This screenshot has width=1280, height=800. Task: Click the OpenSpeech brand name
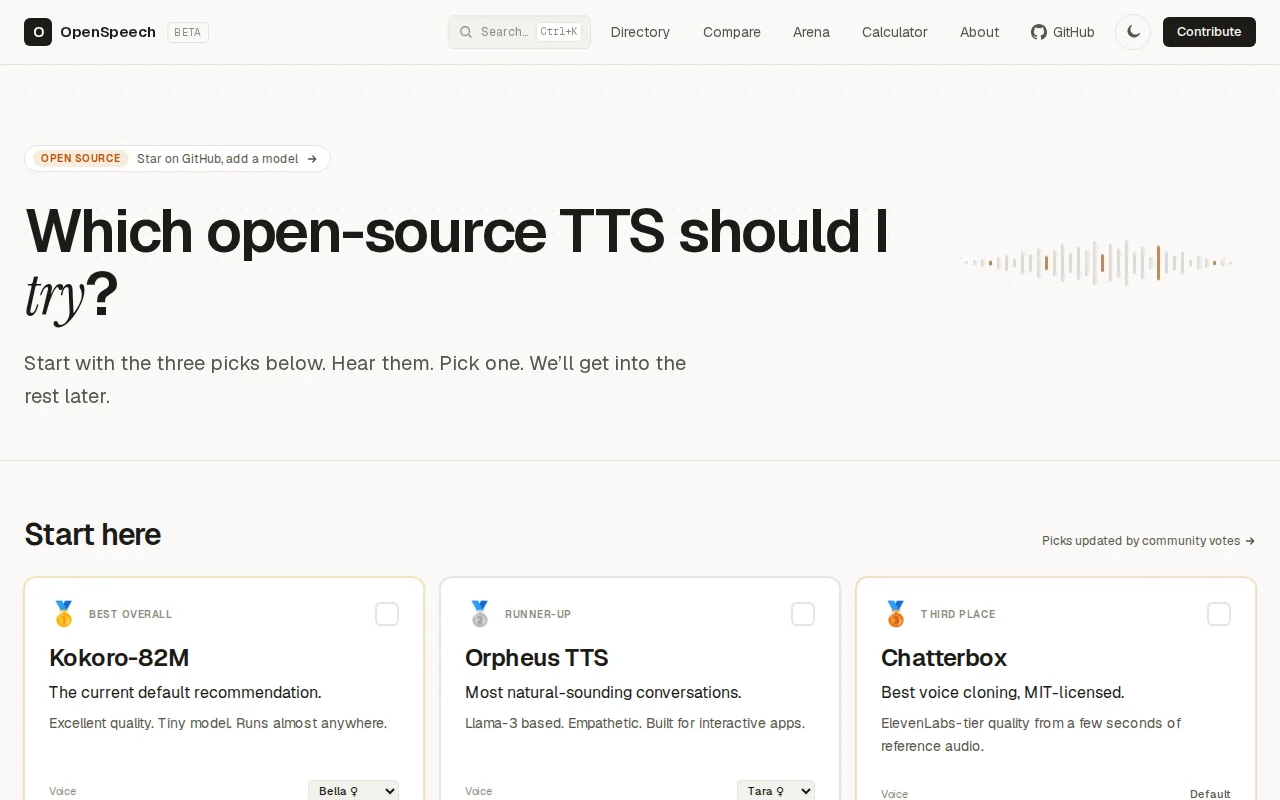coord(108,32)
